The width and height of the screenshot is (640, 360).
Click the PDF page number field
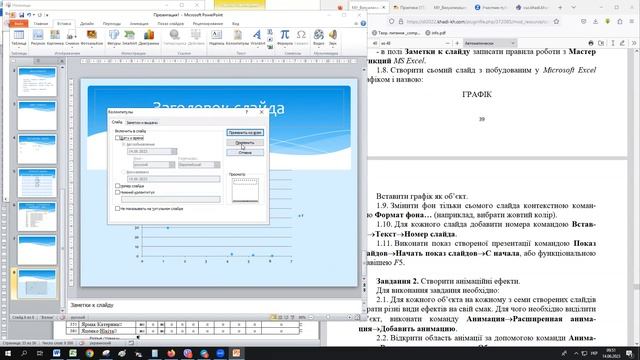click(x=375, y=43)
